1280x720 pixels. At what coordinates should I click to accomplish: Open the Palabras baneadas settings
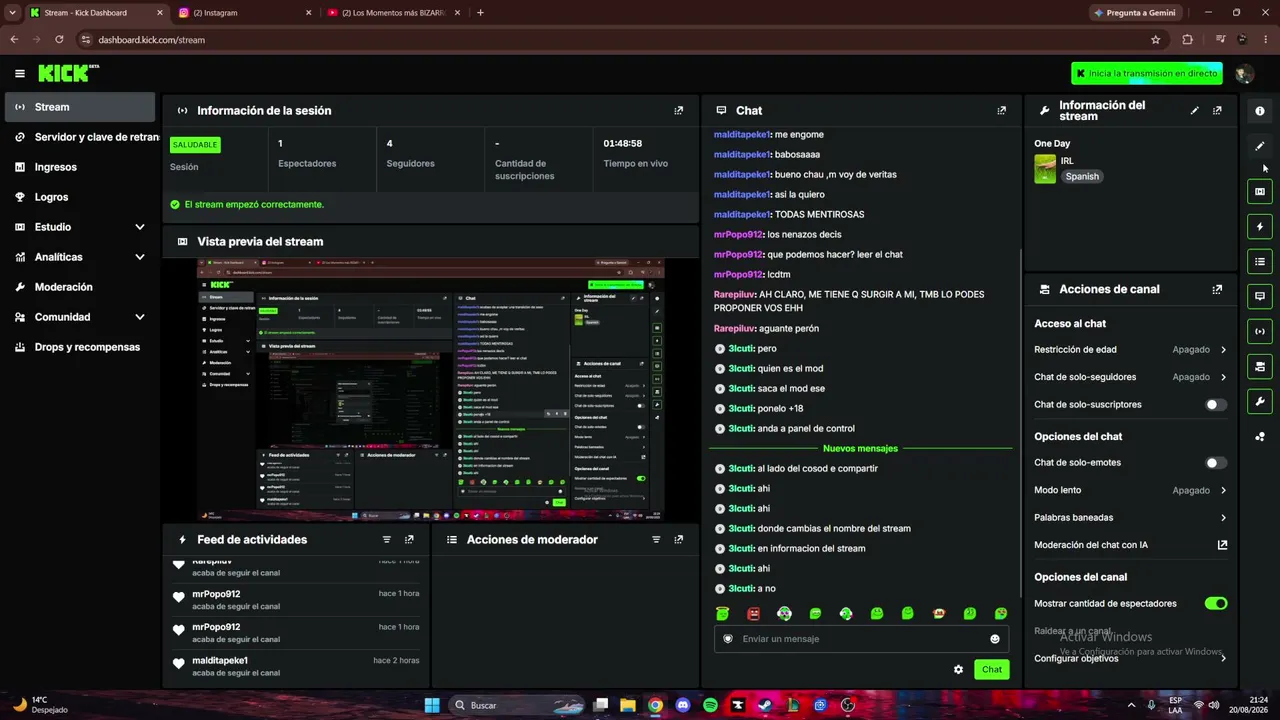(x=1130, y=518)
